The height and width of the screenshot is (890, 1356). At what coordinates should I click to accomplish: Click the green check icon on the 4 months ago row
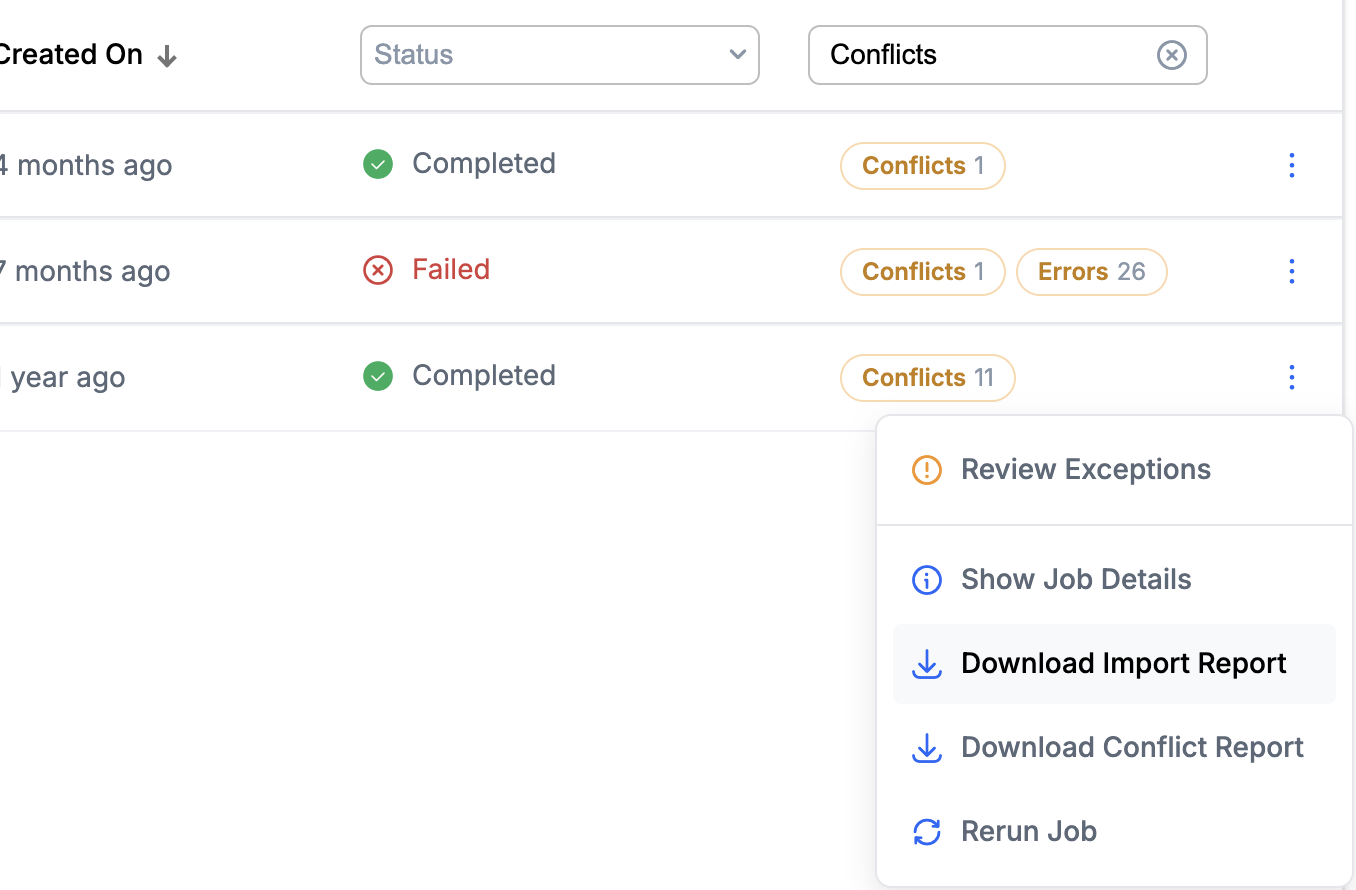[x=378, y=164]
